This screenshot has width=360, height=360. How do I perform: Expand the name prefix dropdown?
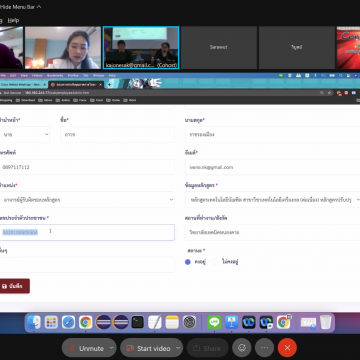click(x=25, y=135)
